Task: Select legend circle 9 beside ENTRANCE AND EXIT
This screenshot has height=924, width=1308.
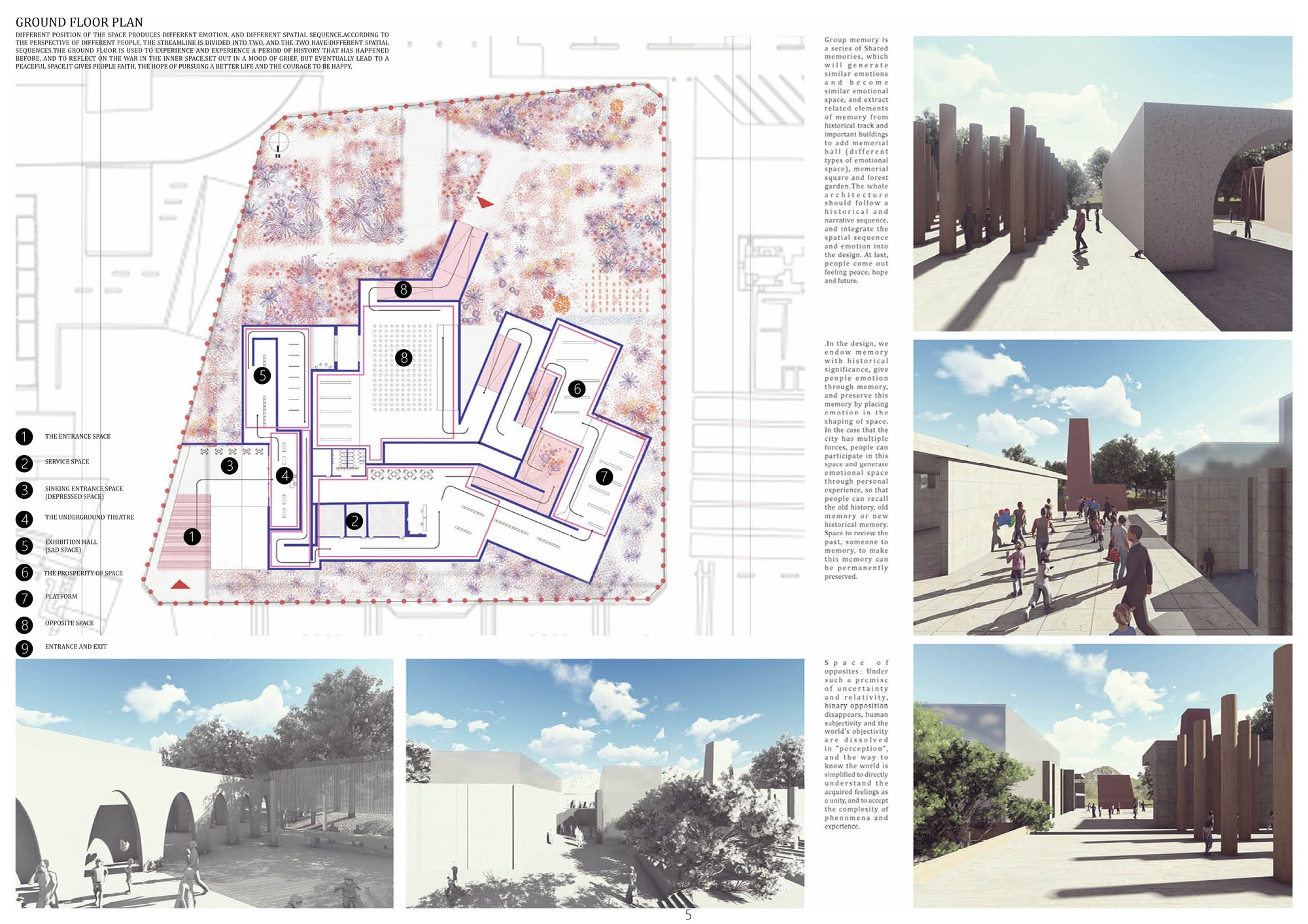Action: click(x=24, y=649)
